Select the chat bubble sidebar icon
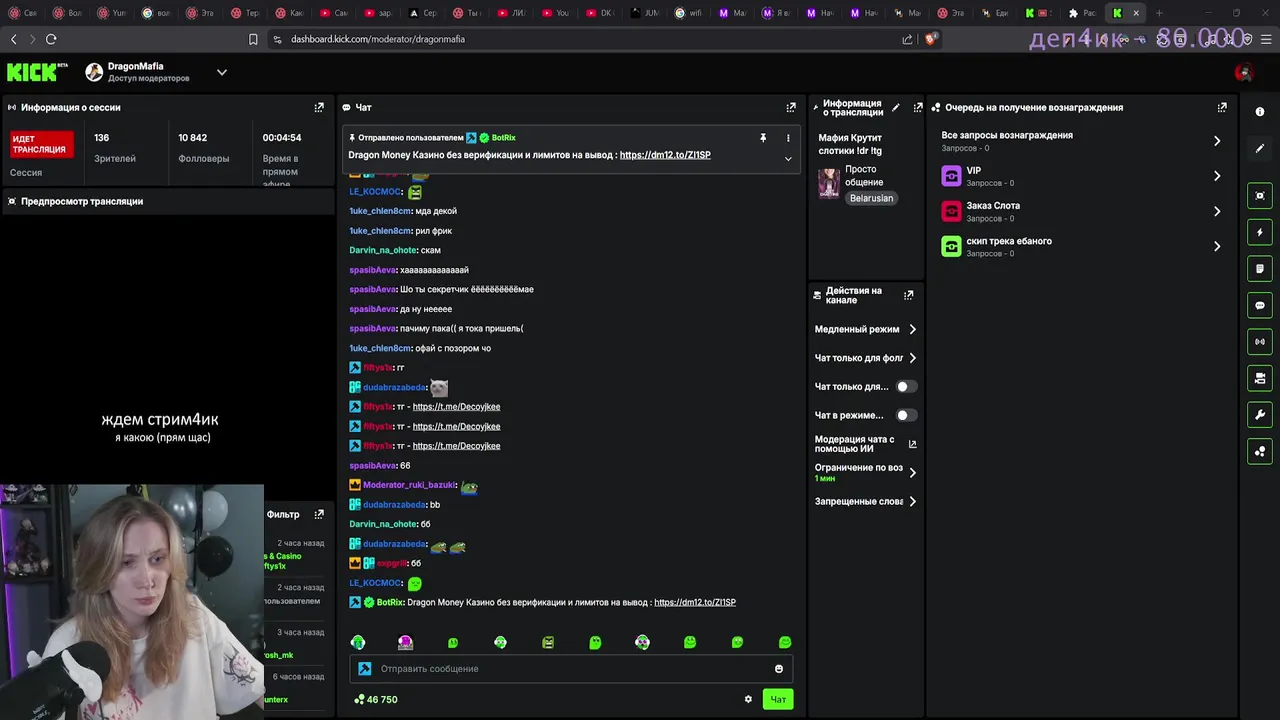Screen dimensions: 1280x720 click(x=1260, y=305)
